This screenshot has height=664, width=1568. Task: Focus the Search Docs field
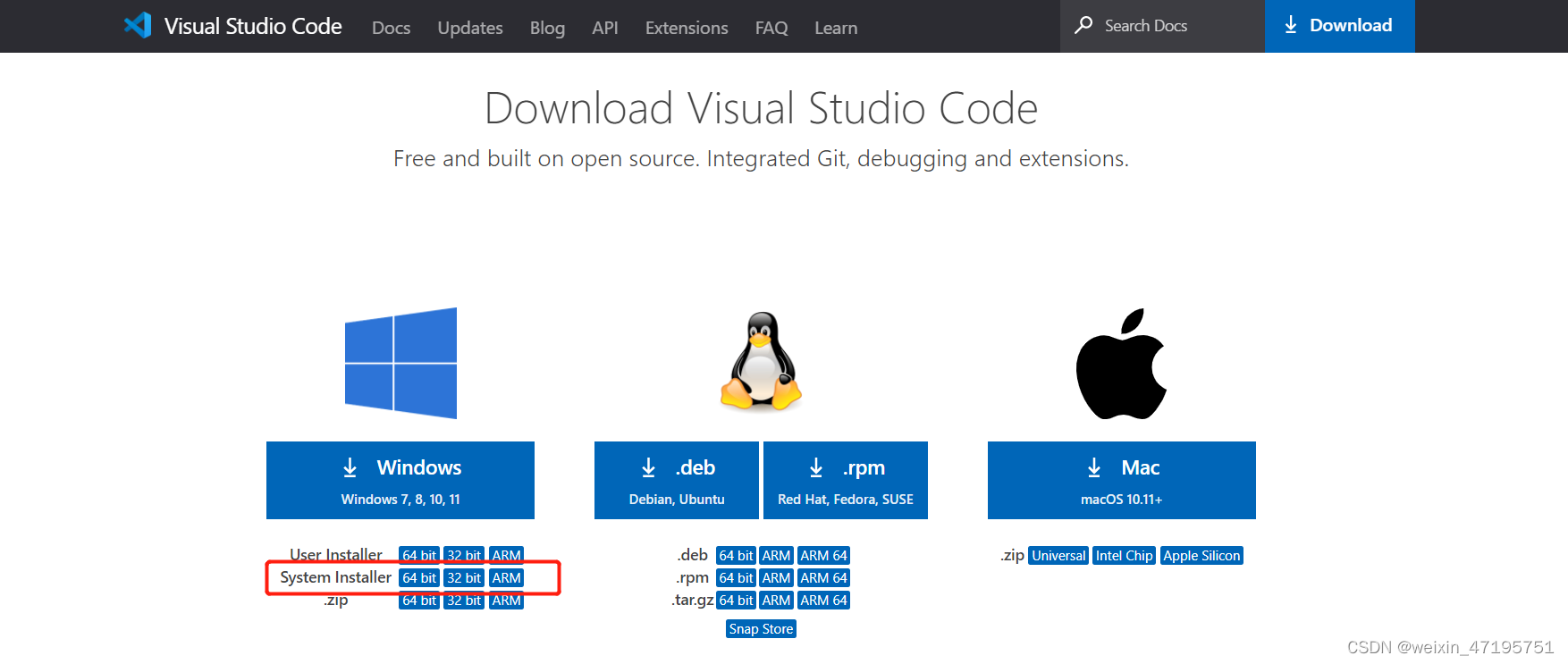click(x=1162, y=26)
